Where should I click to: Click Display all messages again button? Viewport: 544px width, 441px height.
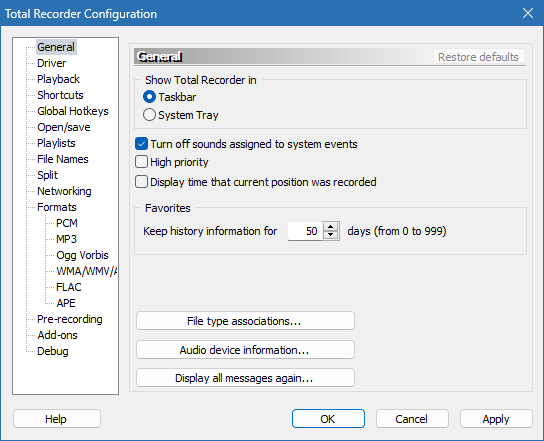click(x=245, y=378)
